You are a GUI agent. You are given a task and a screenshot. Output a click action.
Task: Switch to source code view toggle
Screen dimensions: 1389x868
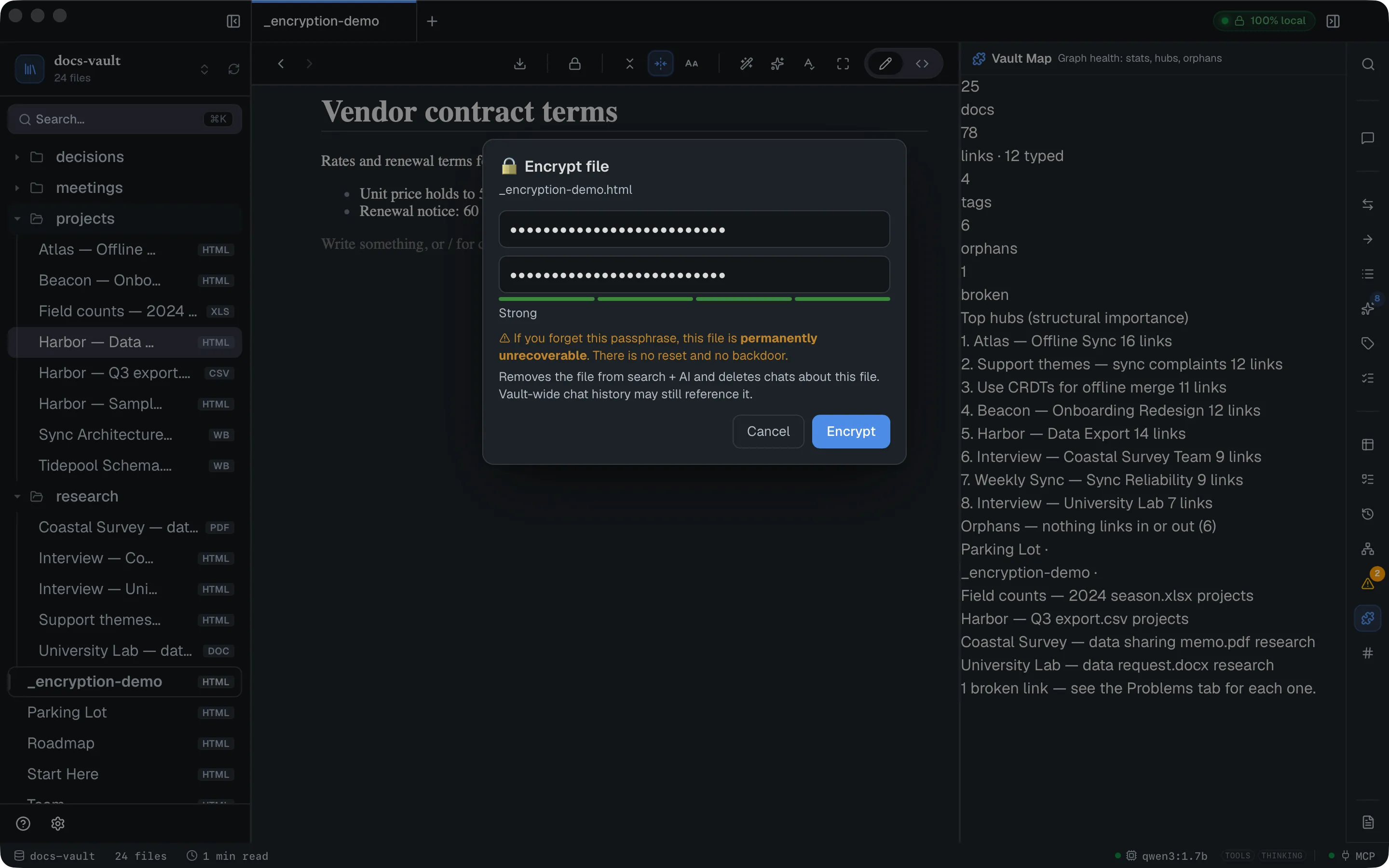(922, 64)
